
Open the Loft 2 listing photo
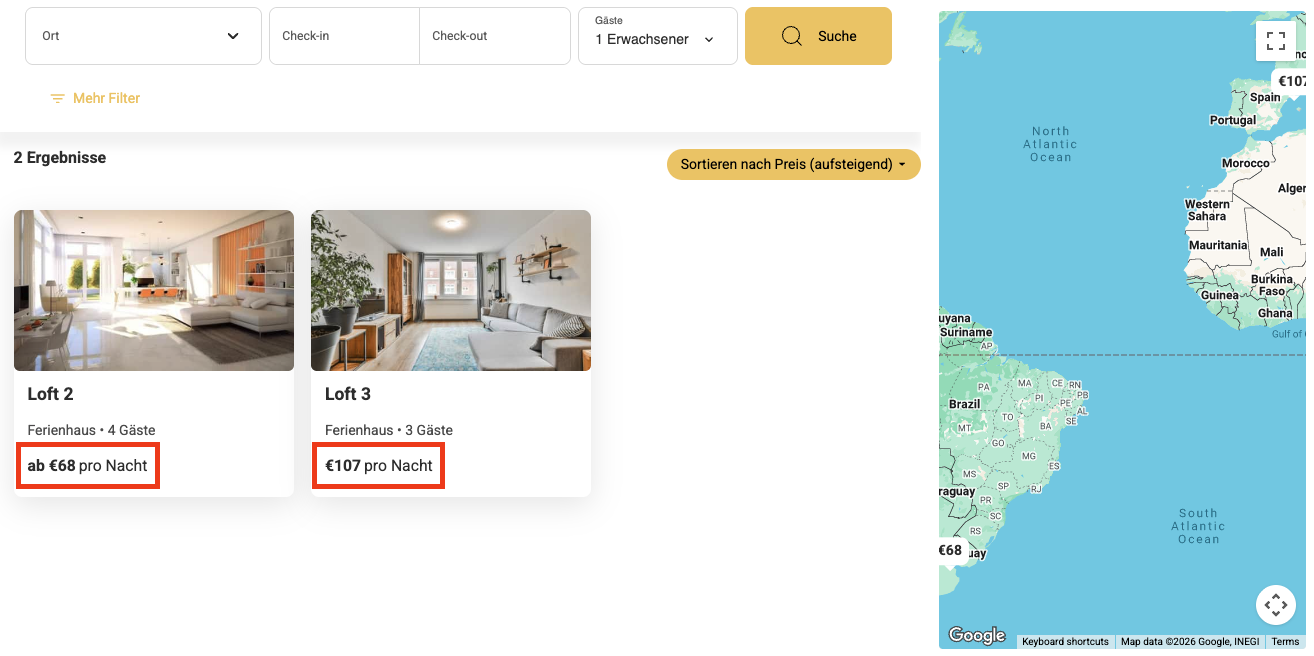154,290
